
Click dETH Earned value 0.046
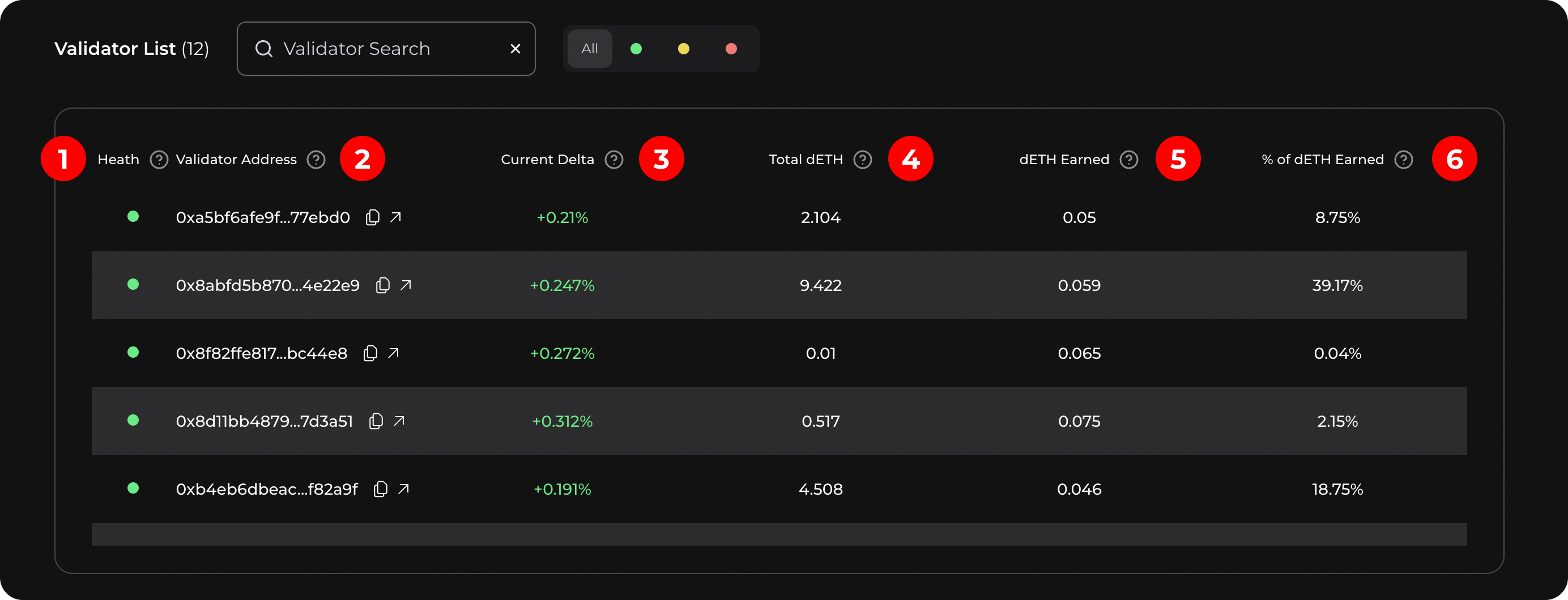1079,489
